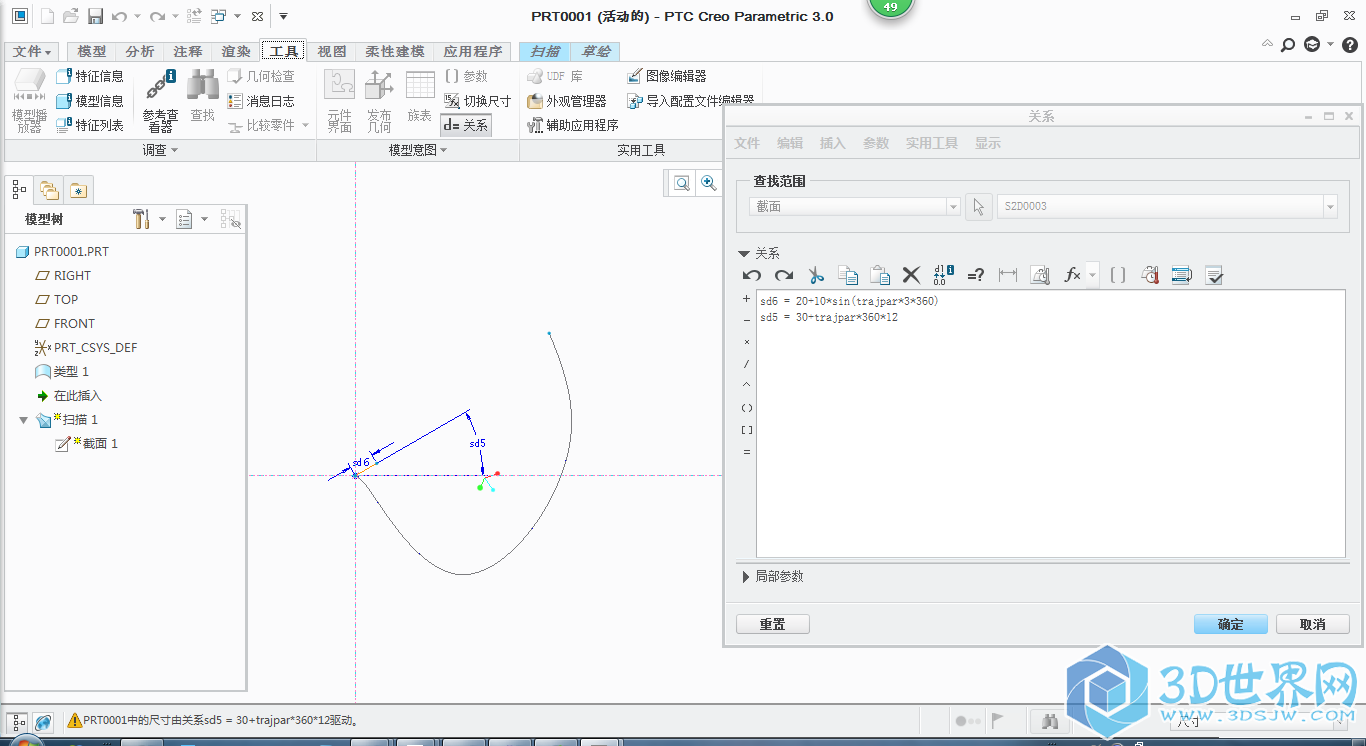
Task: Open 辅助应用程序 auxiliary applications
Action: click(x=573, y=125)
